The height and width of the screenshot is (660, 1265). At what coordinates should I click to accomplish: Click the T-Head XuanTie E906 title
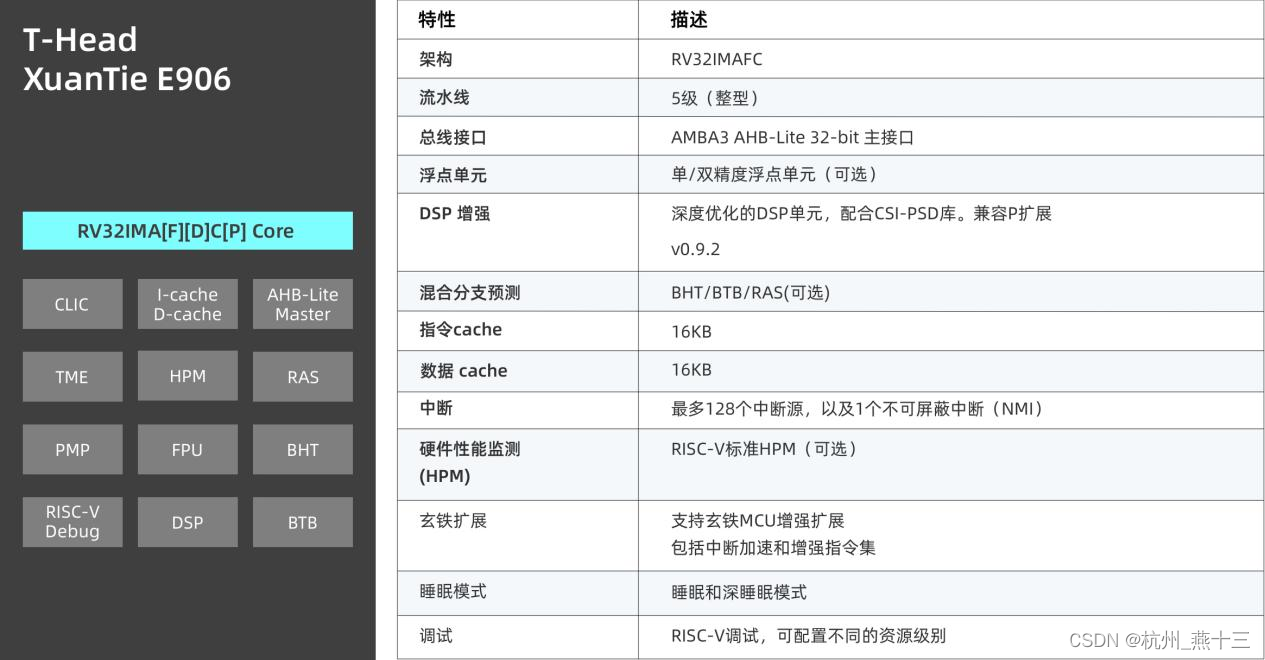tap(127, 59)
